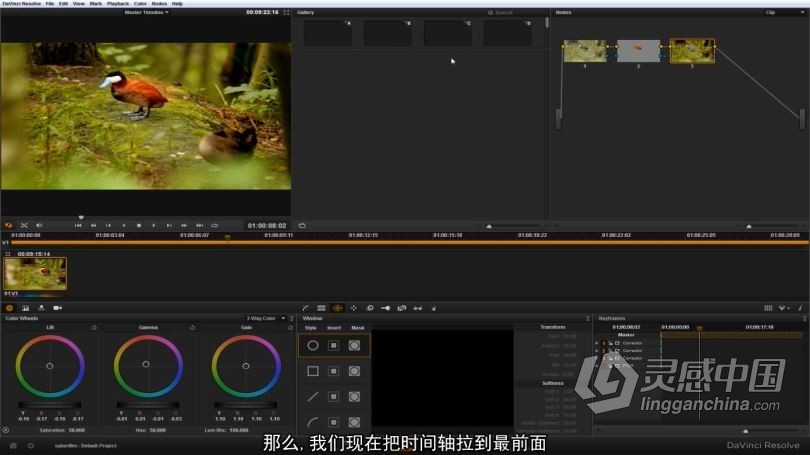The image size is (810, 455).
Task: Open the Key palette icon
Action: (x=385, y=308)
